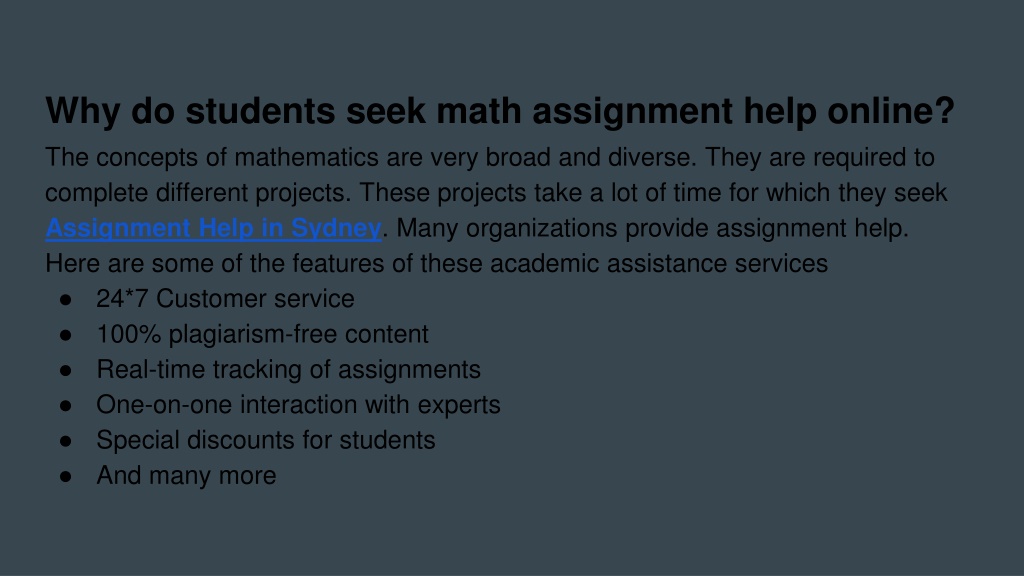The width and height of the screenshot is (1024, 576).
Task: Select the "100% plagiarism-free content" bullet text
Action: pyautogui.click(x=263, y=334)
